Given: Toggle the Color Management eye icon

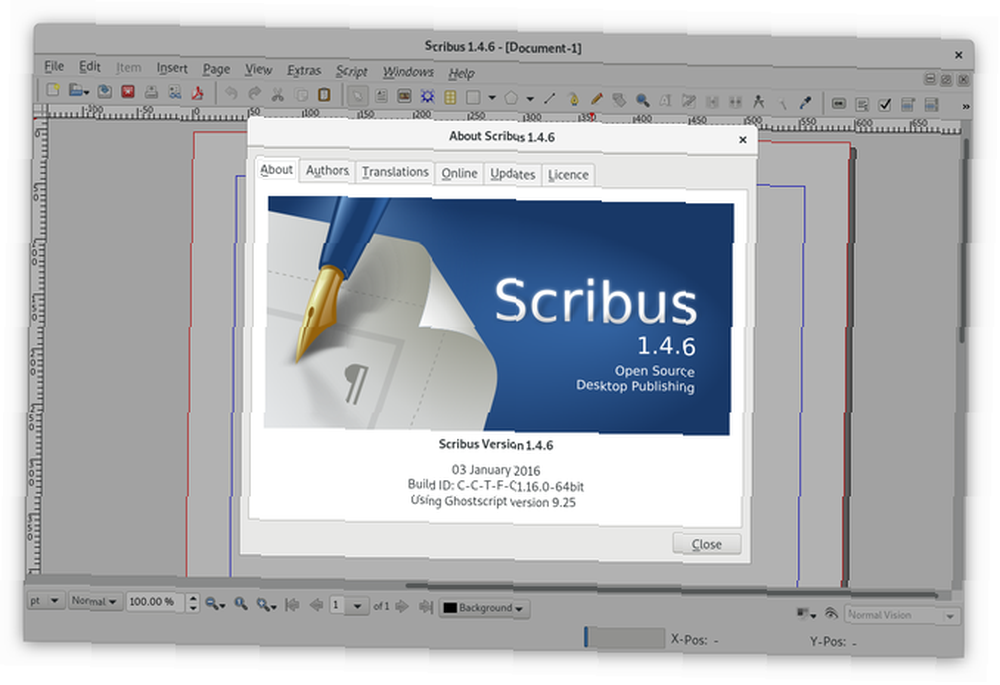Looking at the screenshot, I should pyautogui.click(x=831, y=614).
